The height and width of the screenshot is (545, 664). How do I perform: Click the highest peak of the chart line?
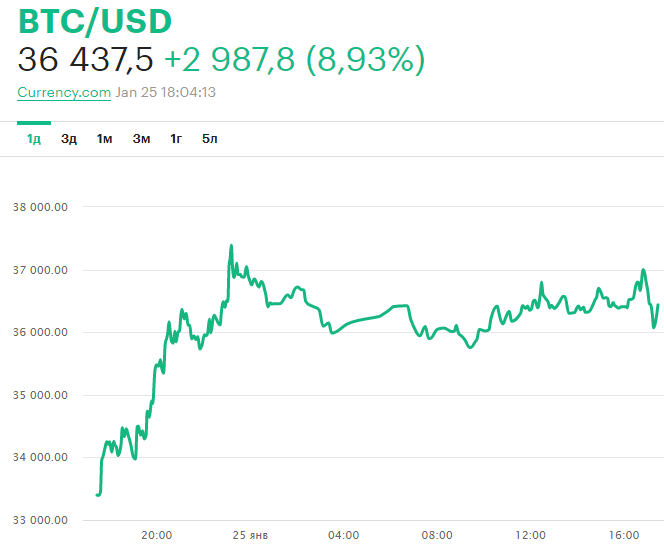[232, 246]
